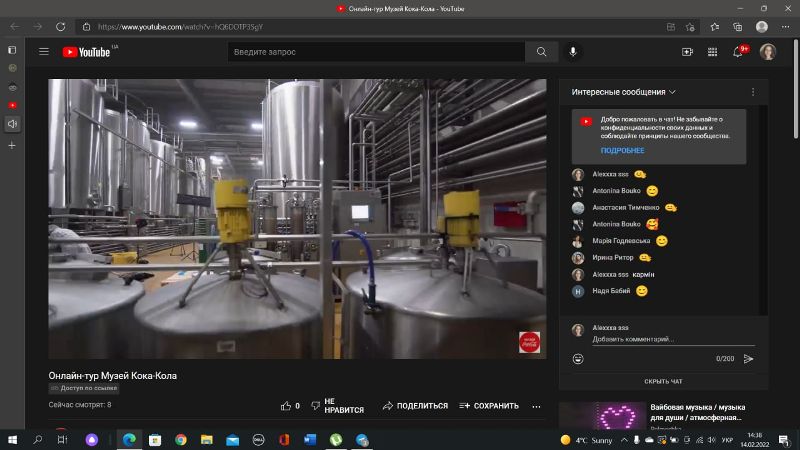Like the video with thumbs-up
800x450 pixels.
(286, 406)
